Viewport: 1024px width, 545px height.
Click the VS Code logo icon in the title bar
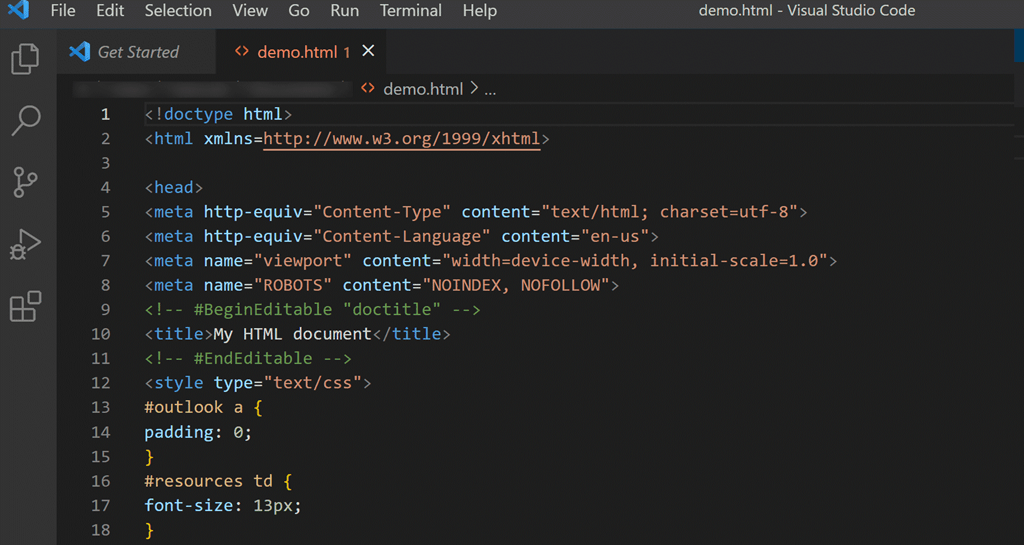(x=18, y=10)
